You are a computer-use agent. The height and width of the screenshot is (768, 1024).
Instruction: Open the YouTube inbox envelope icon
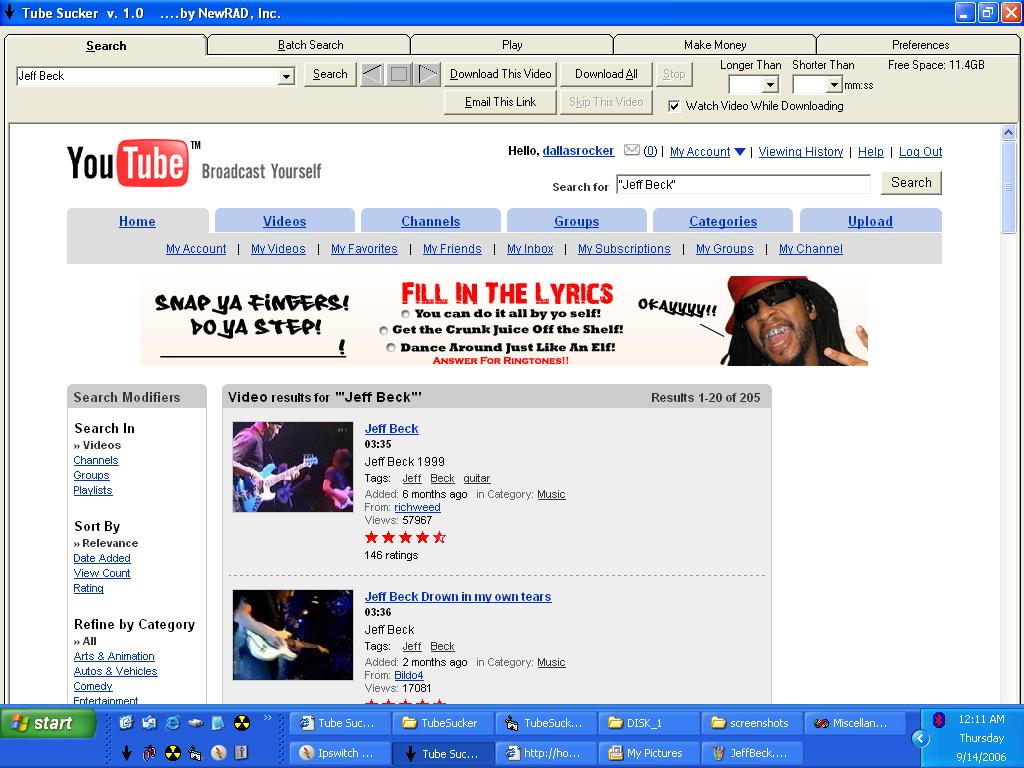point(632,151)
